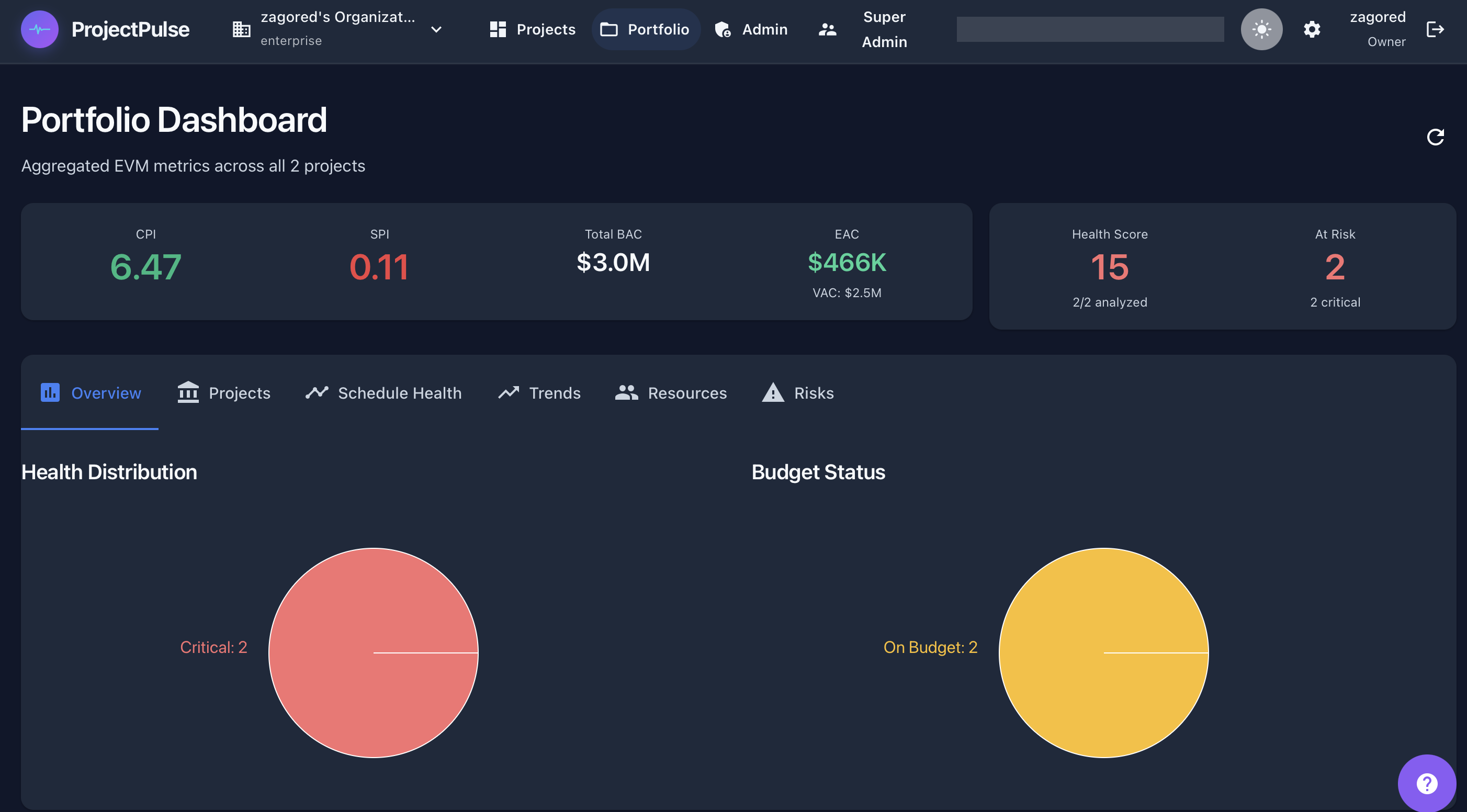Select the Risks warning triangle icon
The image size is (1467, 812).
[x=773, y=392]
